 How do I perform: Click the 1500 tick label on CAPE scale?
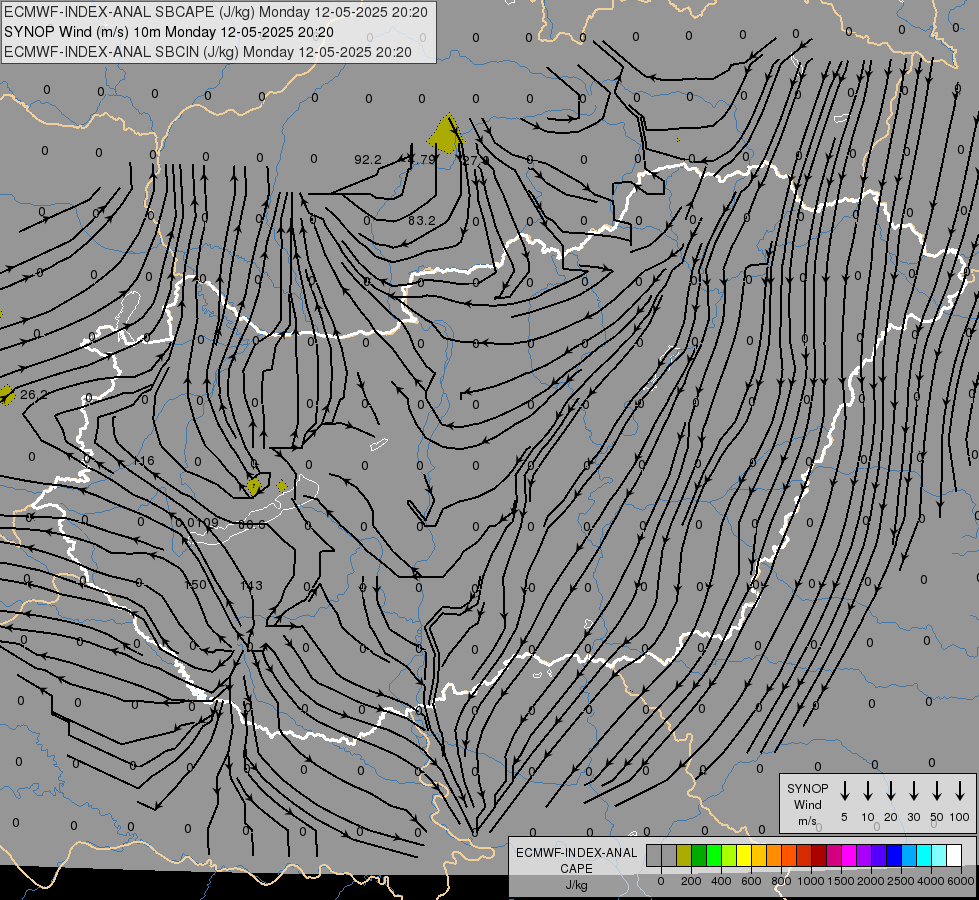(841, 881)
